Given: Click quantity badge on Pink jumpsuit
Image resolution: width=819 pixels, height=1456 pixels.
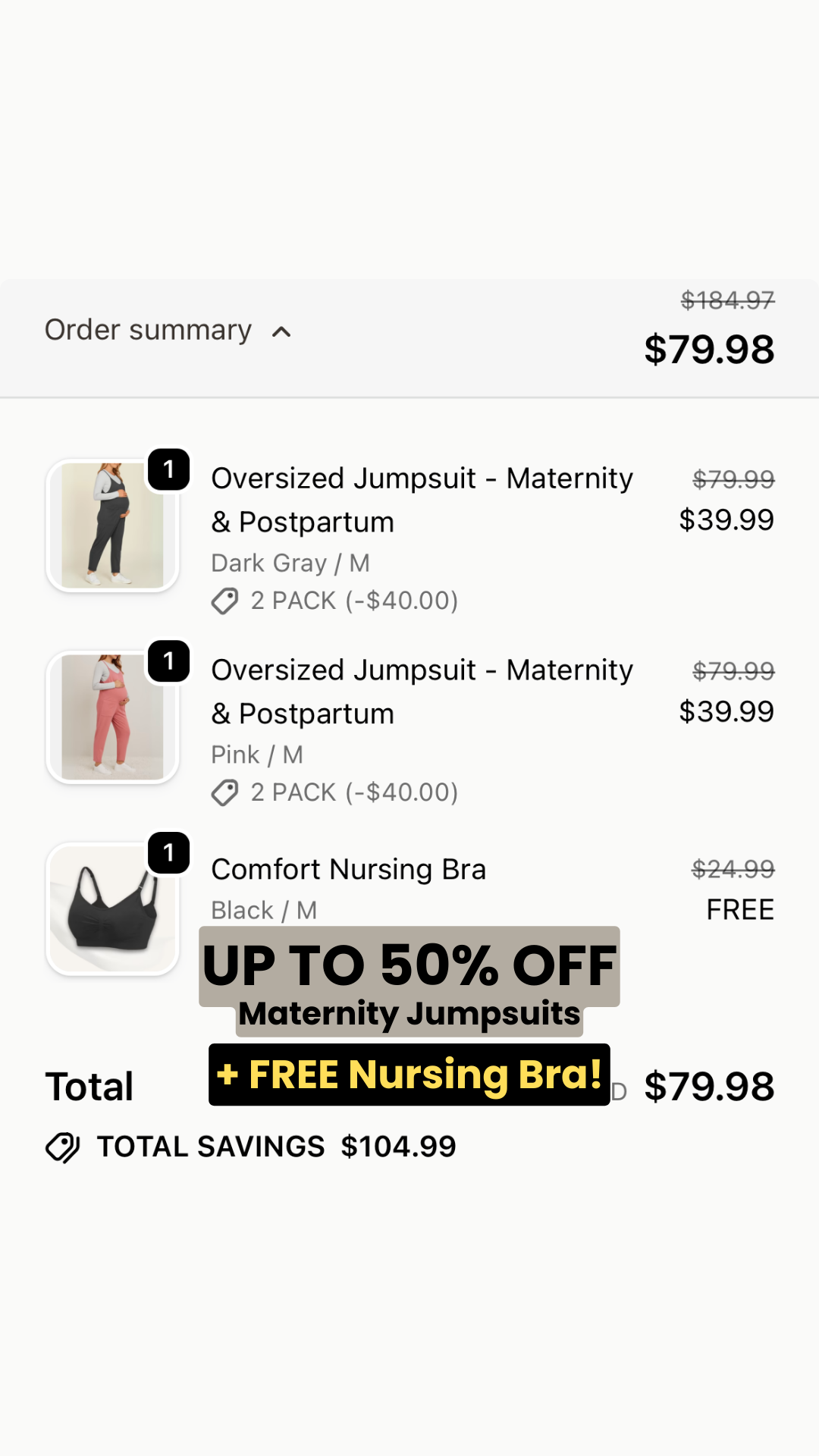Looking at the screenshot, I should click(168, 661).
